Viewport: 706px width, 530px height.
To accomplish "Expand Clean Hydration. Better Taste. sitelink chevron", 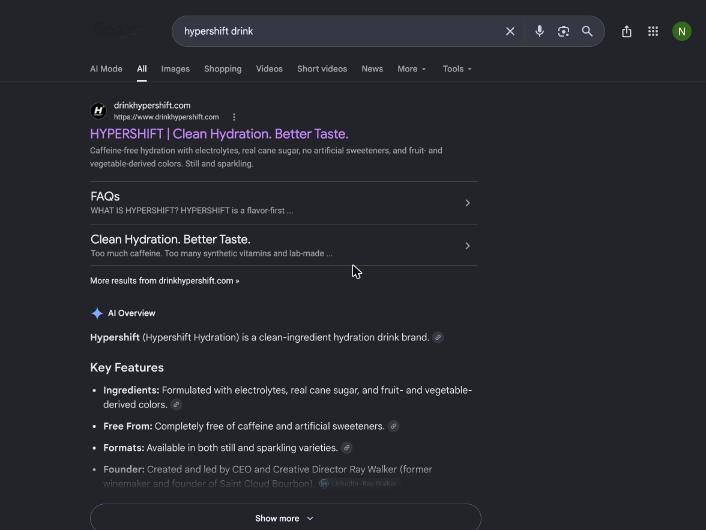I will click(467, 246).
